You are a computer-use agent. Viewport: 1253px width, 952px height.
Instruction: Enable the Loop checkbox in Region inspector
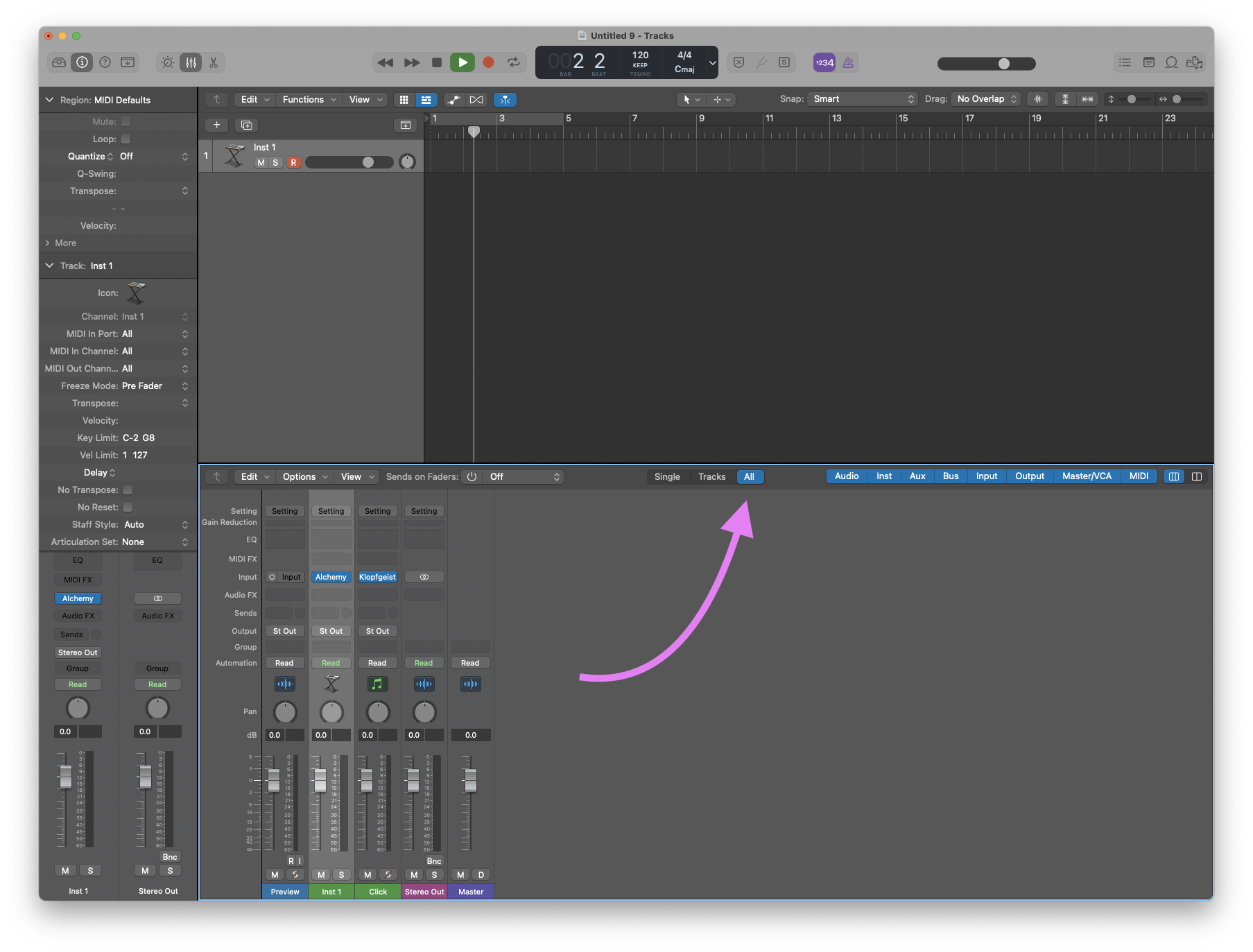tap(126, 139)
